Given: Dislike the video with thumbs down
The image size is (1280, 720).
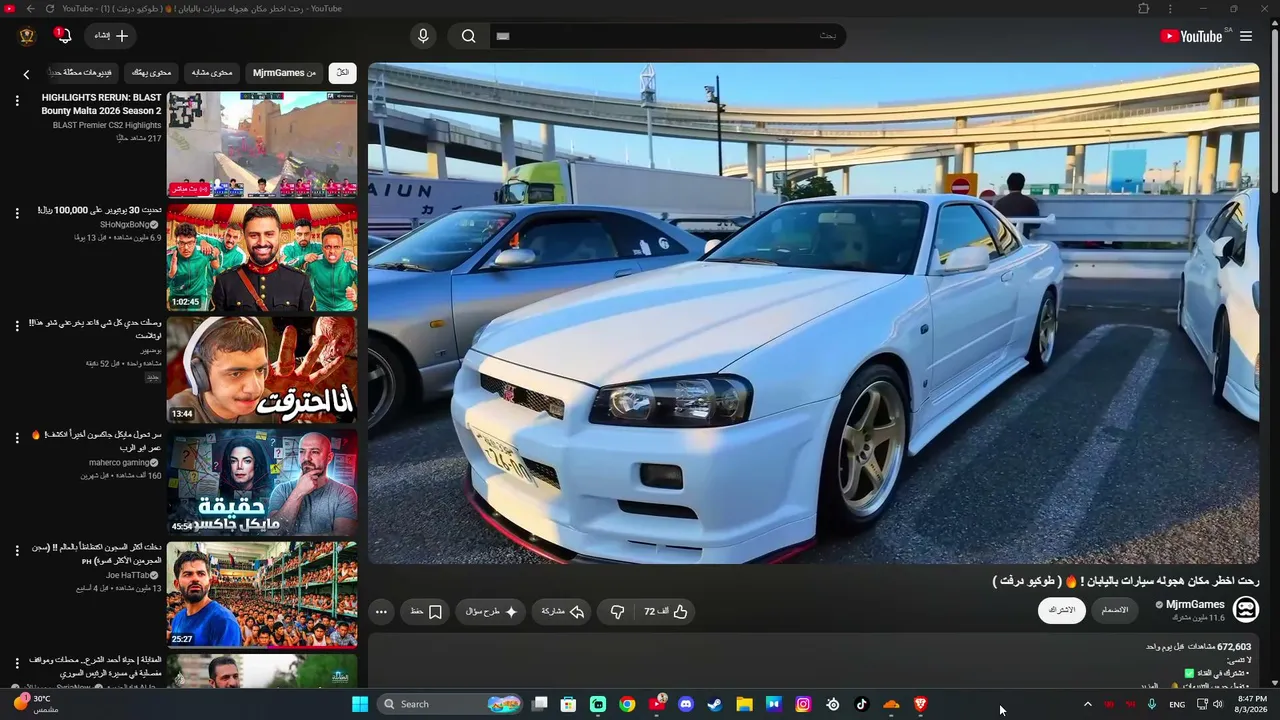Looking at the screenshot, I should tap(617, 612).
